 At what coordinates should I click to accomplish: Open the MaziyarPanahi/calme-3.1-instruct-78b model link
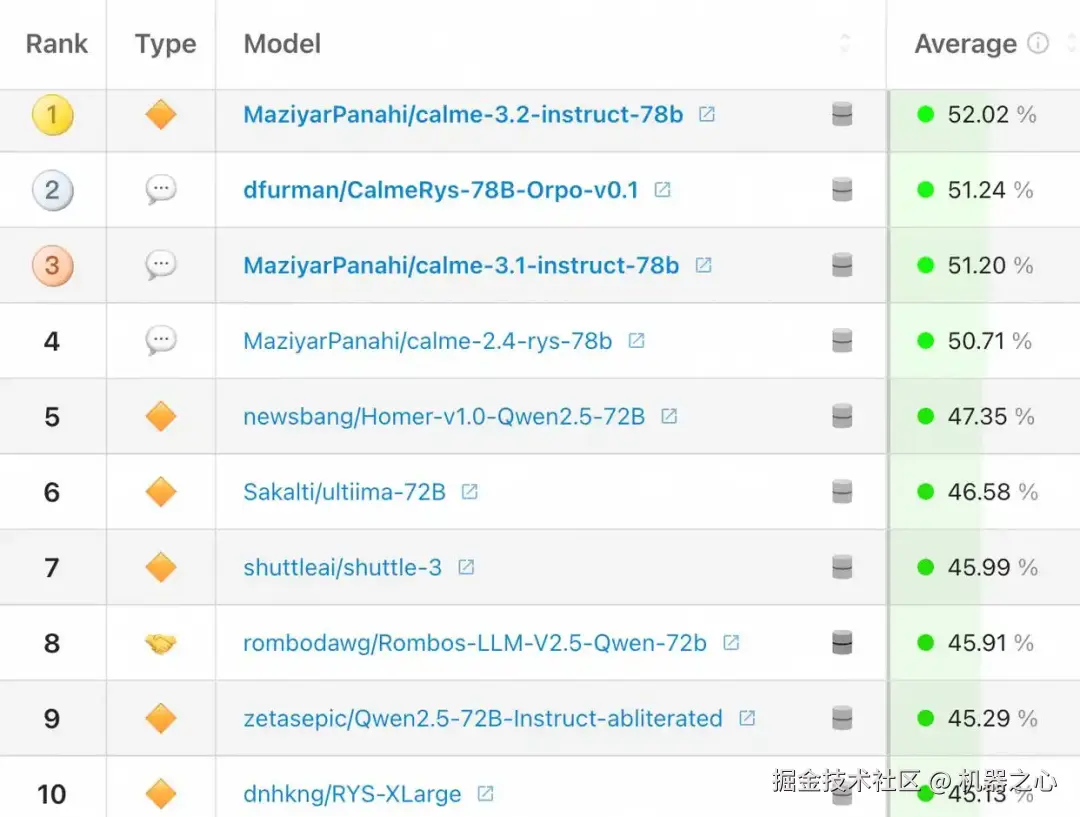tap(461, 266)
